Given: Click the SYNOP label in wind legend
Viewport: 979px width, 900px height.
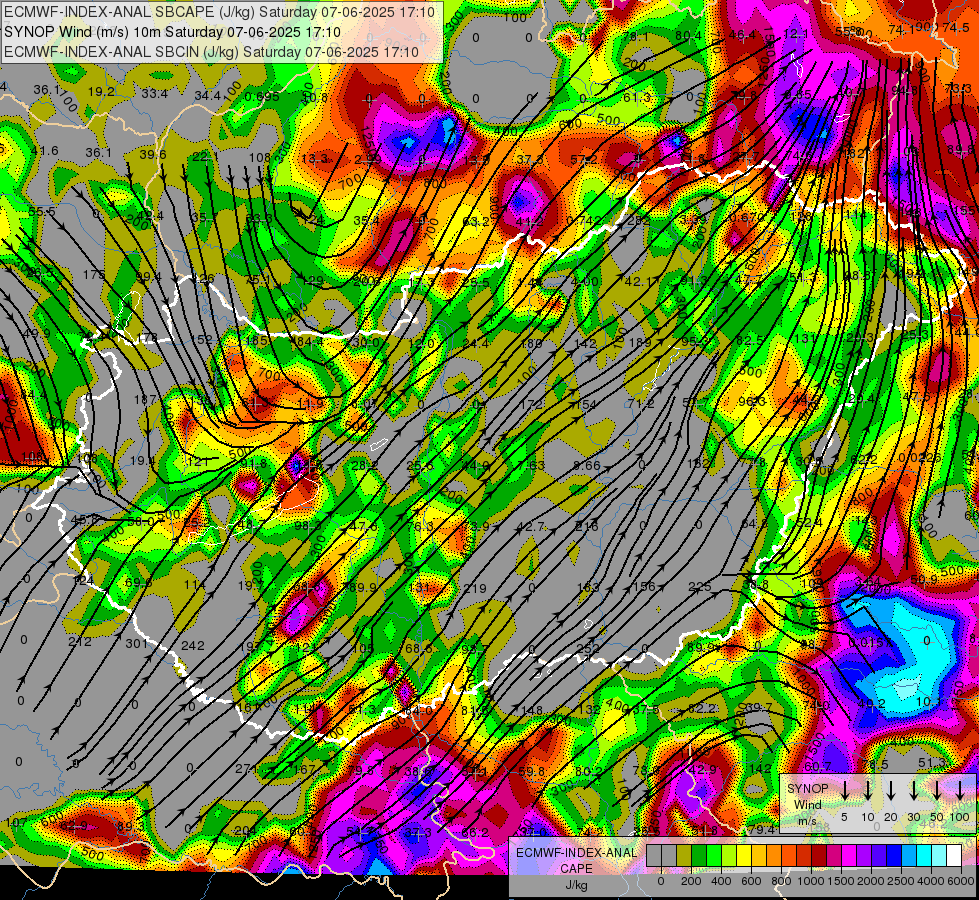Looking at the screenshot, I should click(807, 789).
